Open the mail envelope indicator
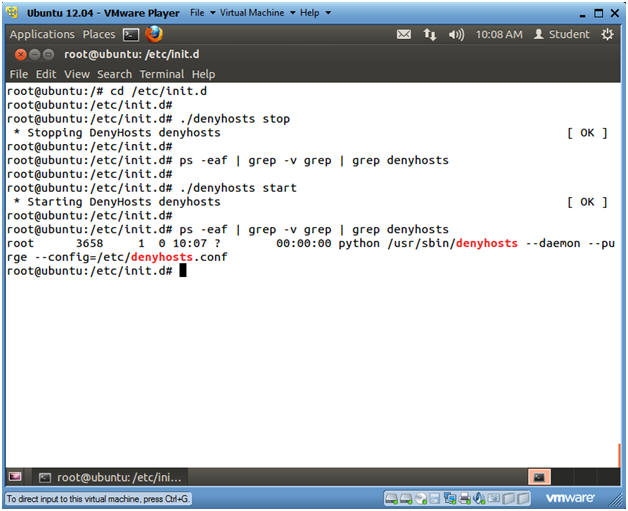This screenshot has height=511, width=628. 404,34
